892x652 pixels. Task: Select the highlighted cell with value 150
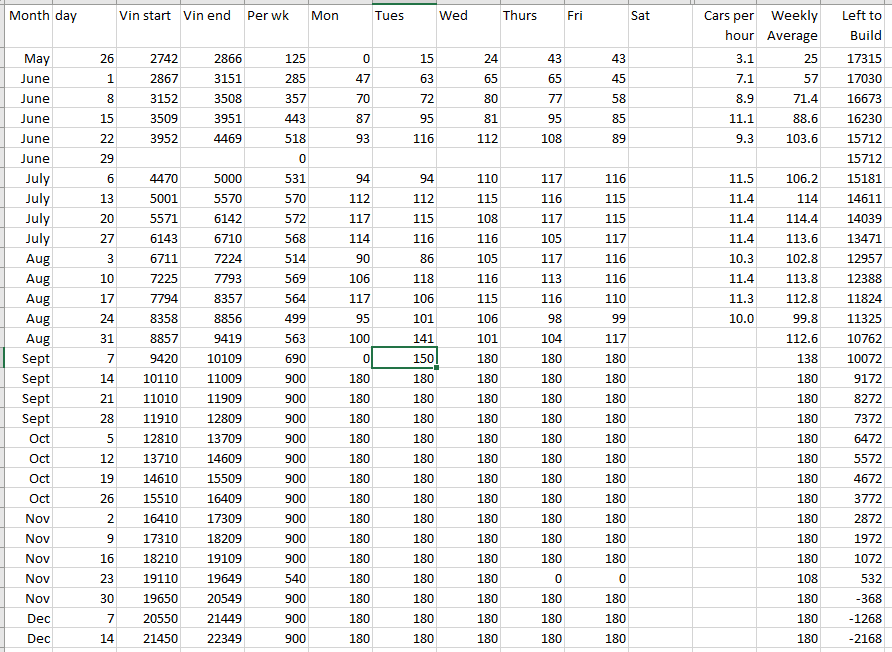(404, 358)
